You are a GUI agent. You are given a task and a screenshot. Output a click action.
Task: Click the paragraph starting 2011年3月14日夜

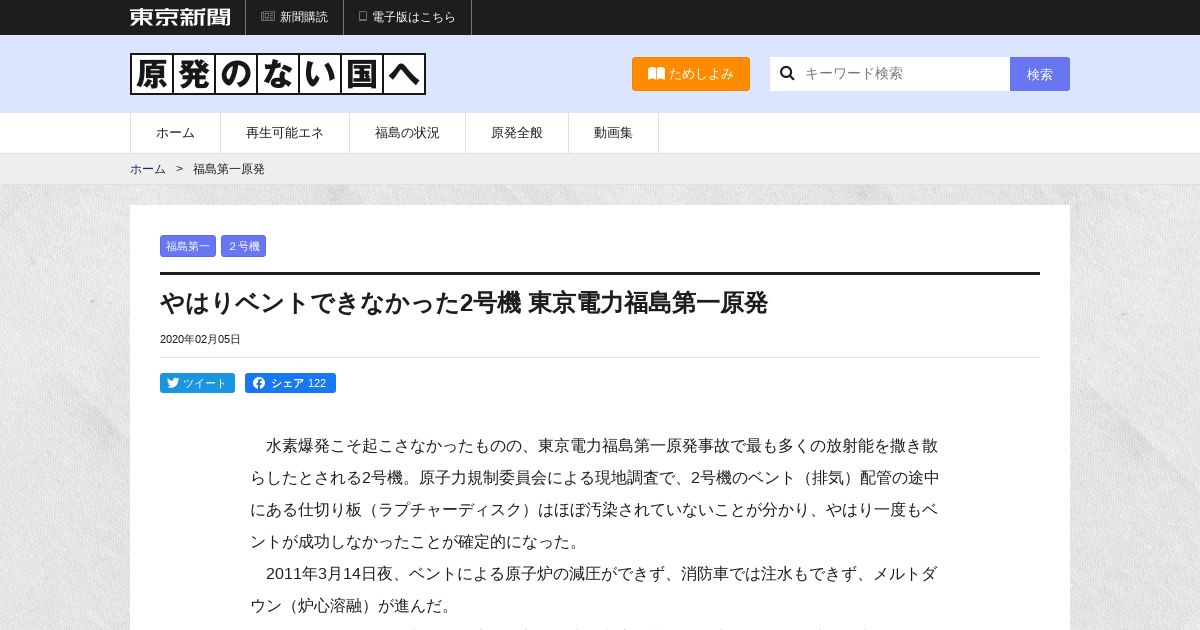pyautogui.click(x=595, y=590)
